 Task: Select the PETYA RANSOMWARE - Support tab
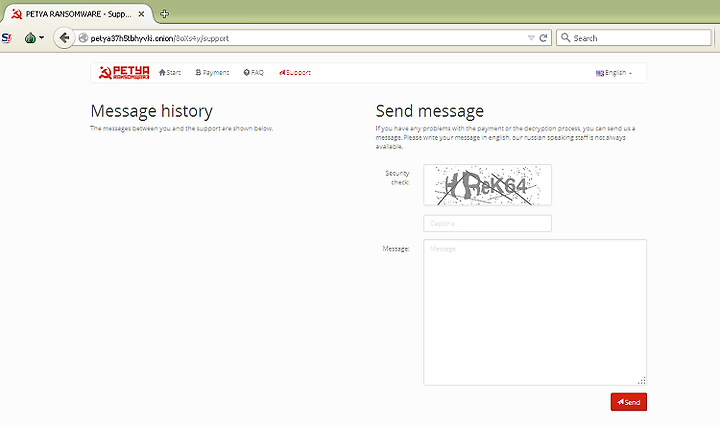[78, 14]
